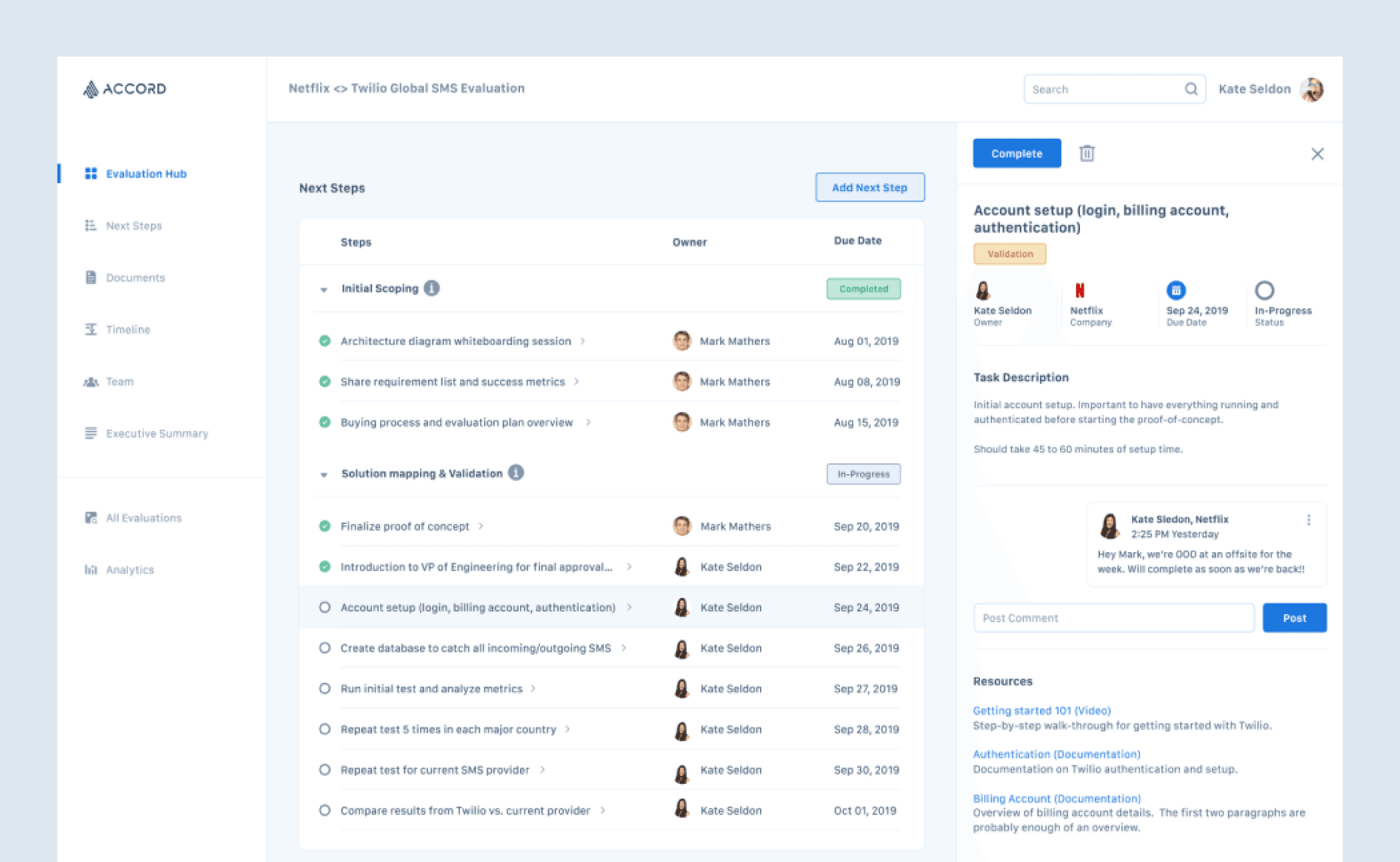Open Finalize proof of concept chevron
The height and width of the screenshot is (862, 1400).
point(481,526)
